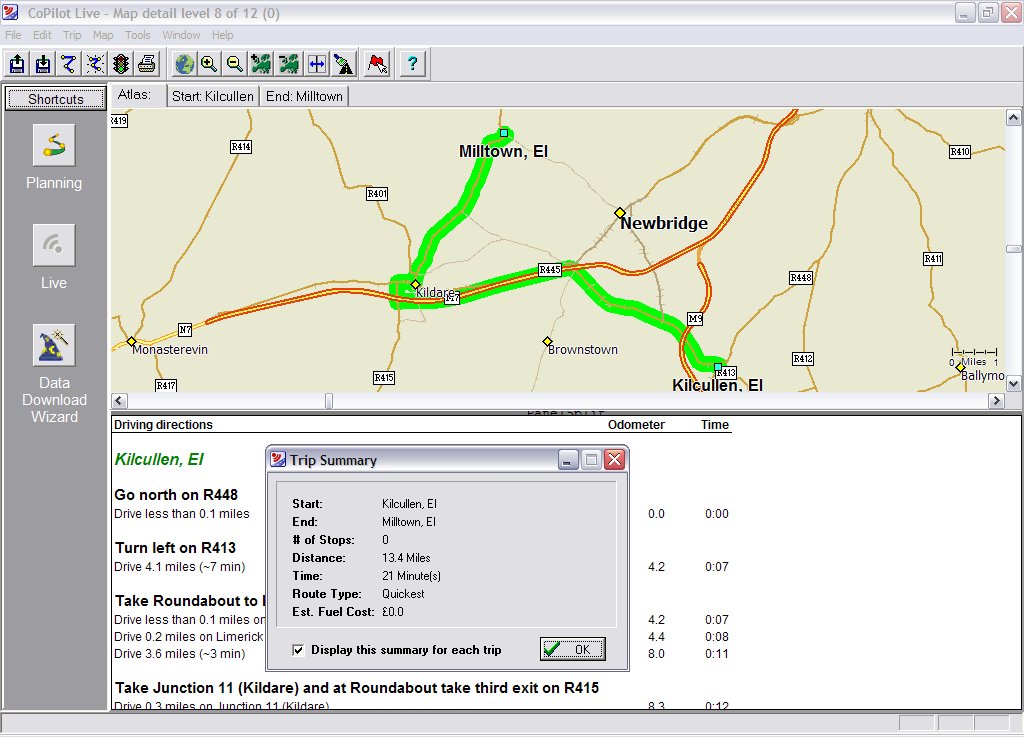
Task: Click the Odometer column header
Action: (636, 425)
